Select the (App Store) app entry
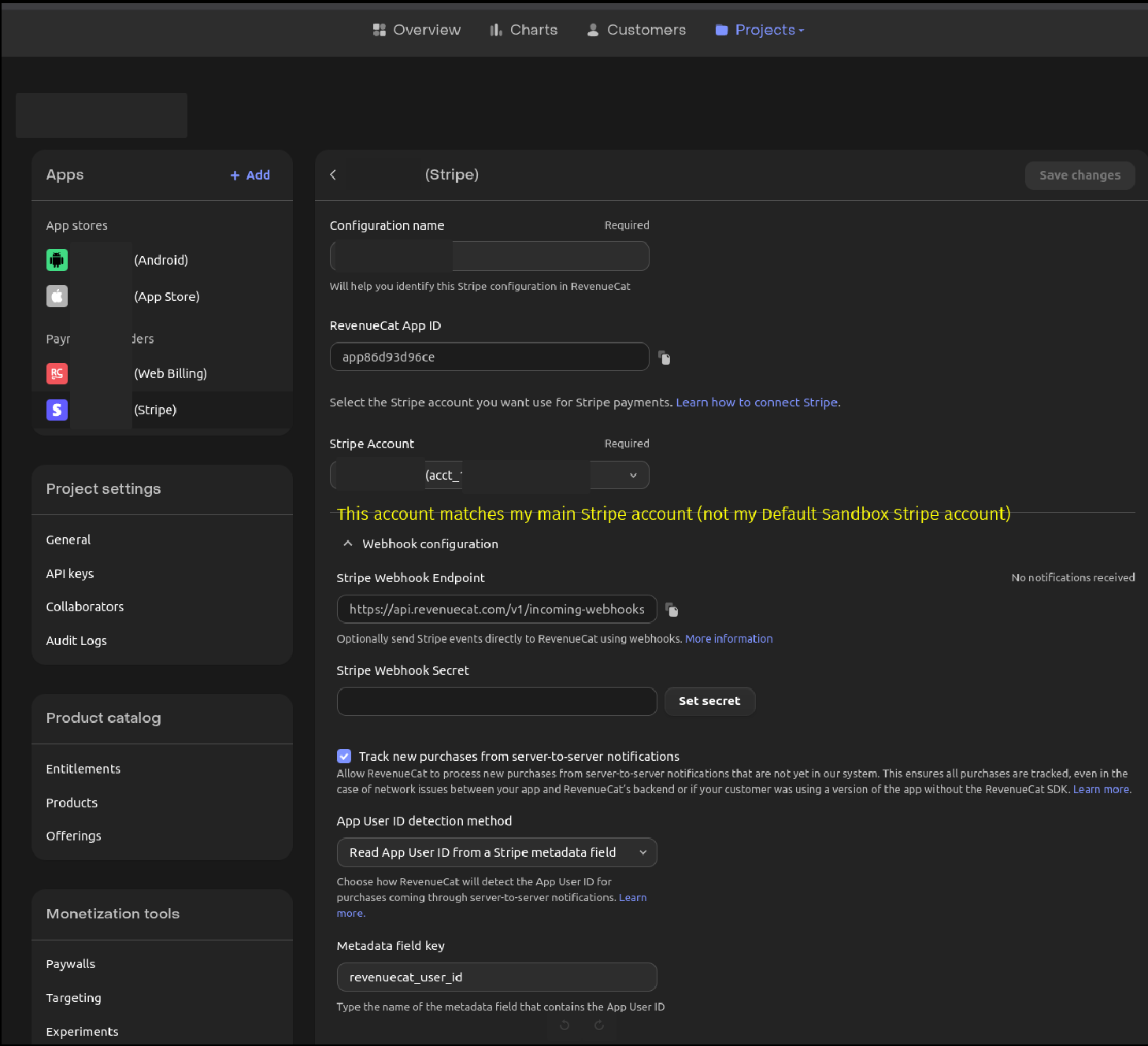 pyautogui.click(x=162, y=296)
